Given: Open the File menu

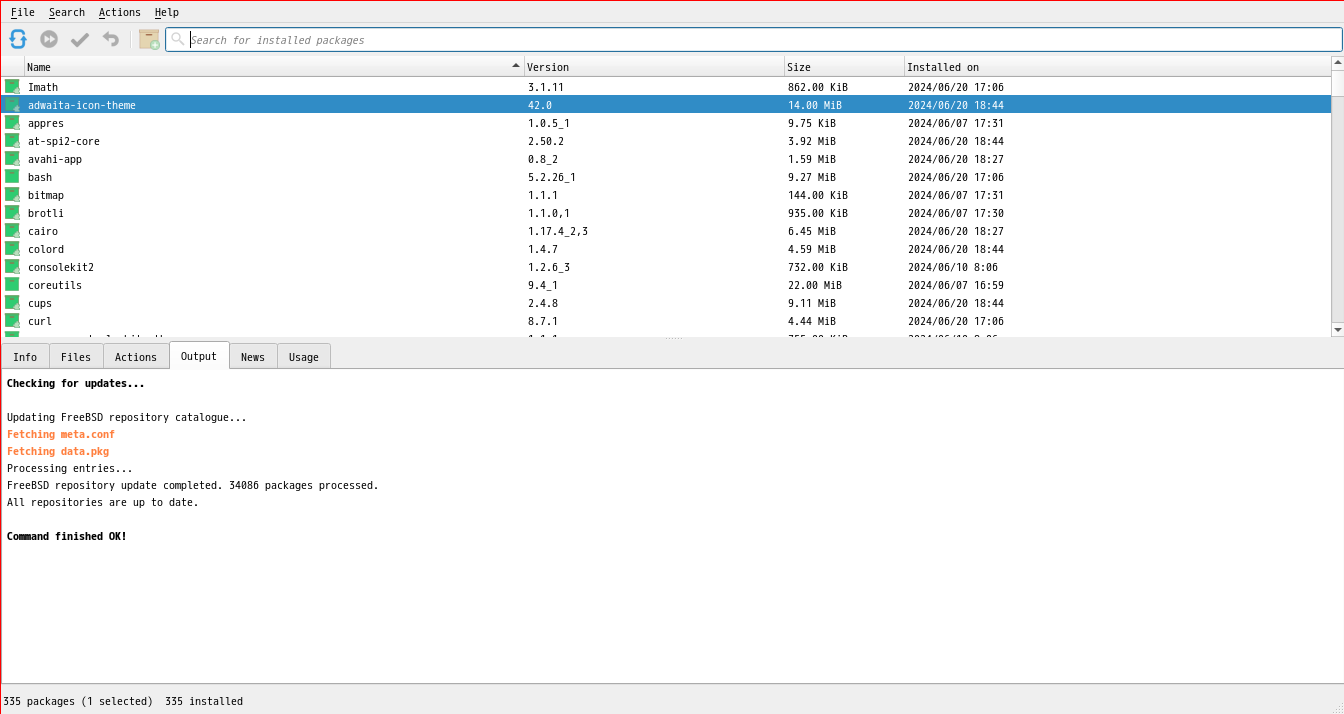Looking at the screenshot, I should pyautogui.click(x=23, y=12).
